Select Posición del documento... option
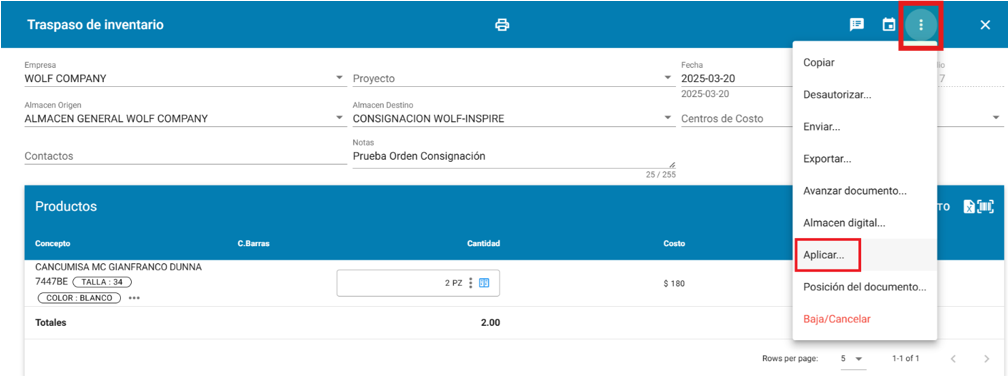1008x376 pixels. point(865,287)
